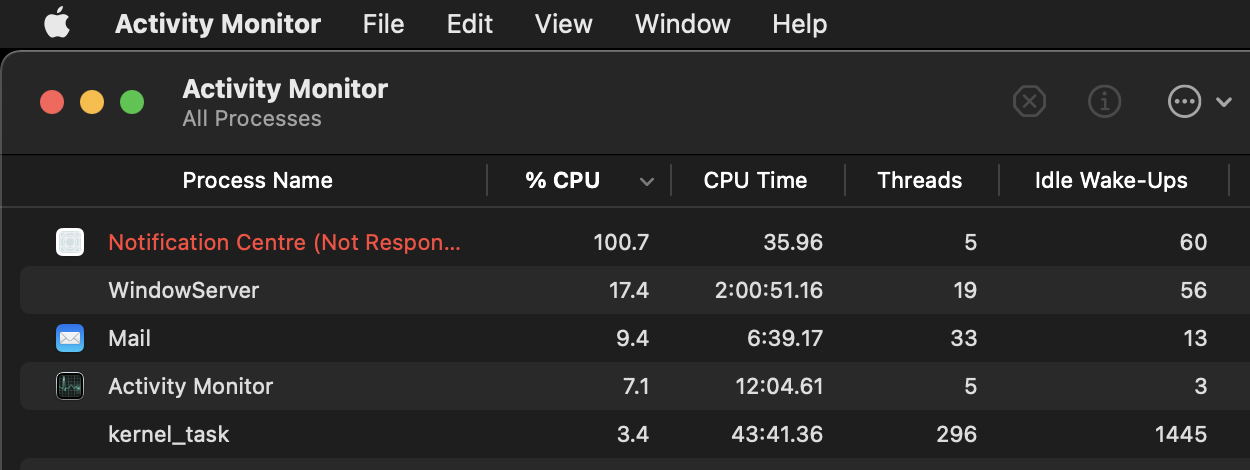Open the Window menu
The image size is (1250, 470).
click(x=683, y=24)
